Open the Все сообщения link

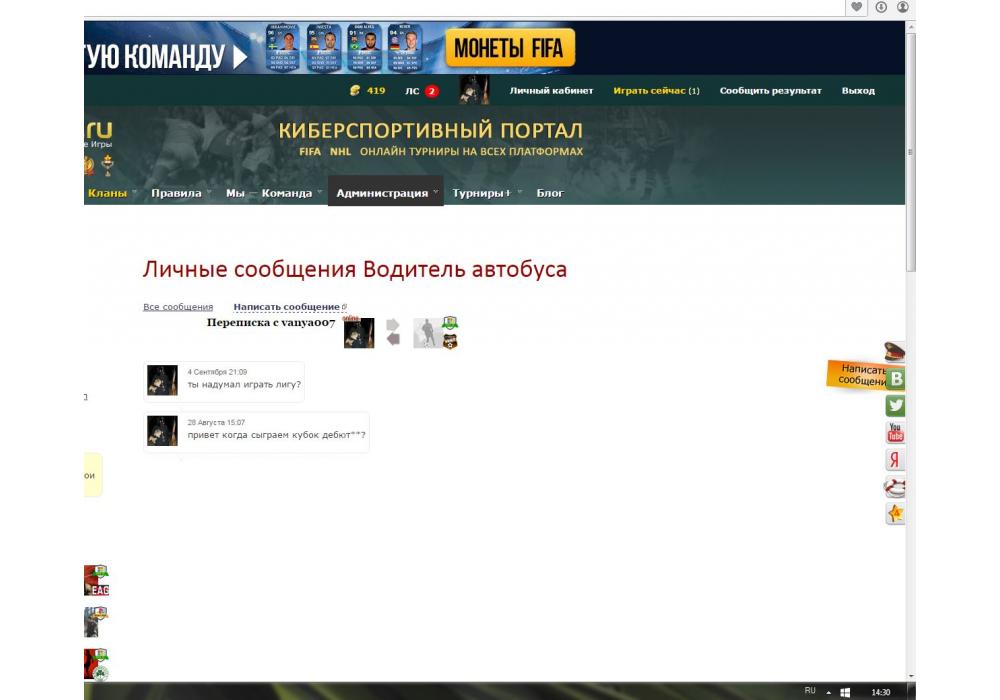(178, 307)
